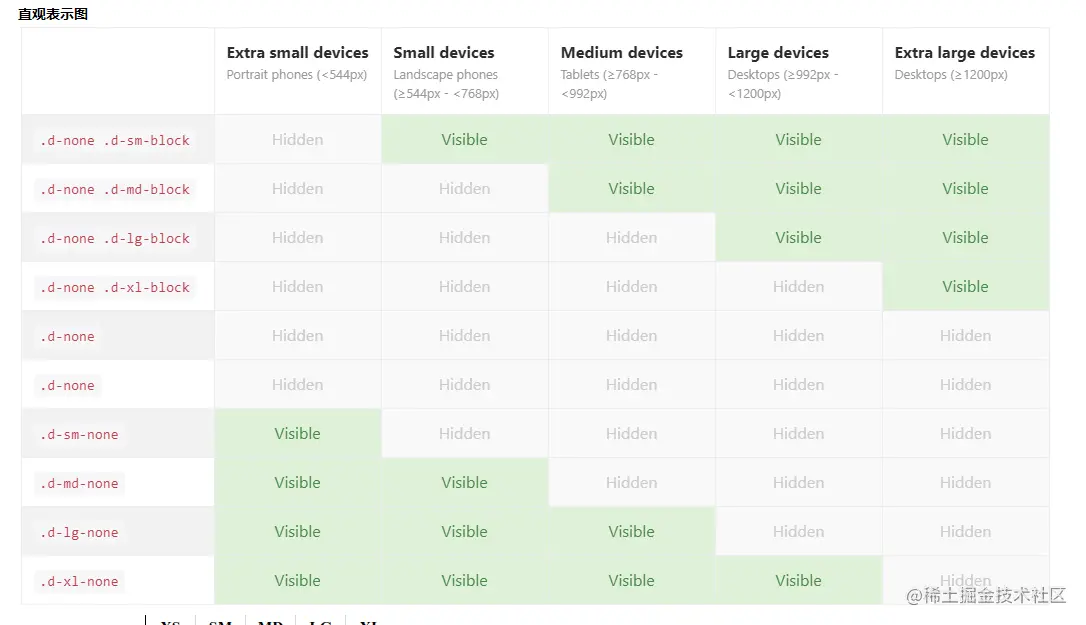1086x625 pixels.
Task: Select the "Small devices" column heading
Action: 444,53
